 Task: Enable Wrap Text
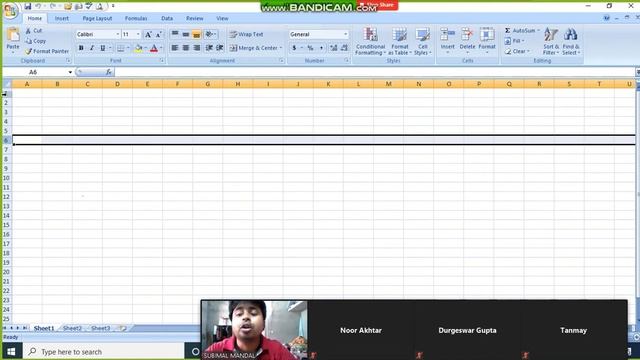tap(246, 34)
